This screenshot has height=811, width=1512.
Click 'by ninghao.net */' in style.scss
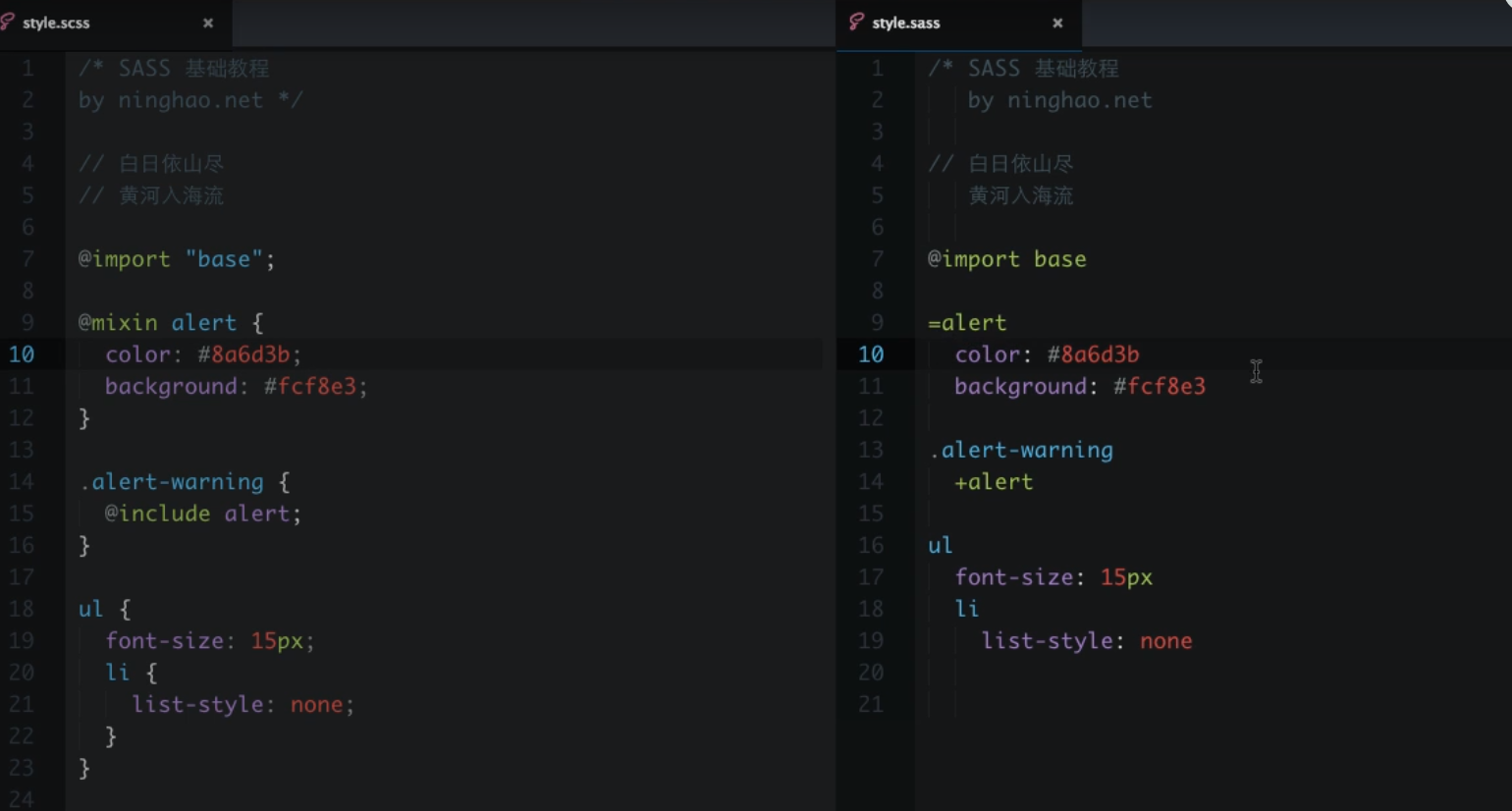tap(190, 100)
